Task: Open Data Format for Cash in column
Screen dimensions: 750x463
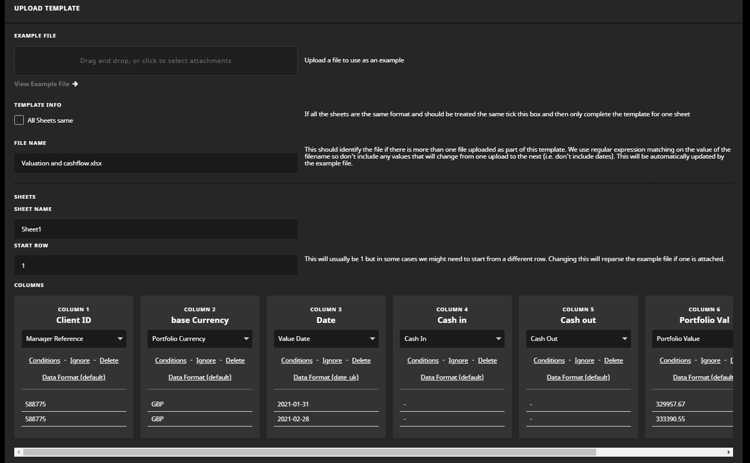Action: click(452, 377)
